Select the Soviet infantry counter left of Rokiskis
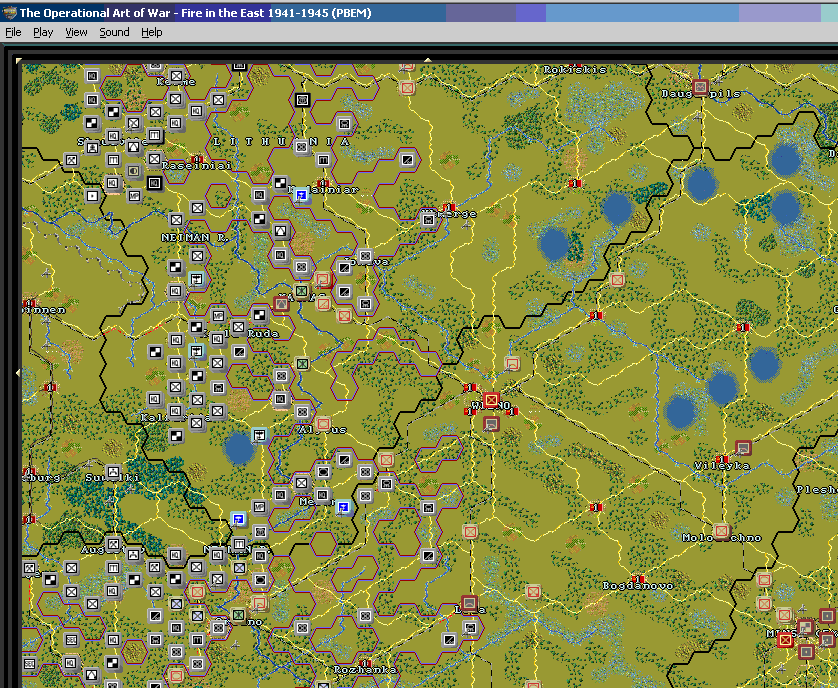Image resolution: width=839 pixels, height=688 pixels. pyautogui.click(x=407, y=87)
